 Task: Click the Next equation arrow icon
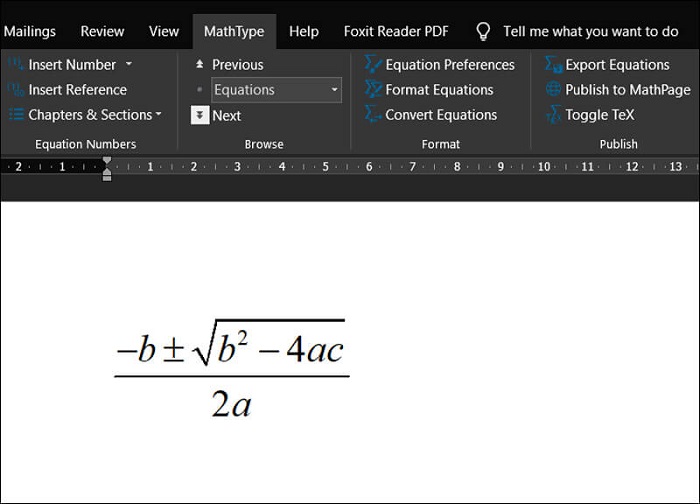pyautogui.click(x=200, y=115)
